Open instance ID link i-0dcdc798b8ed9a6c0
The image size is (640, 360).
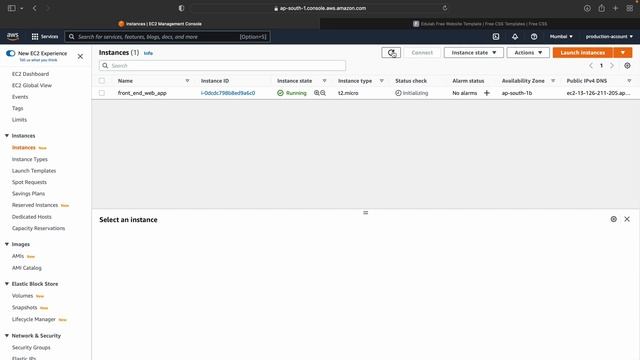228,93
